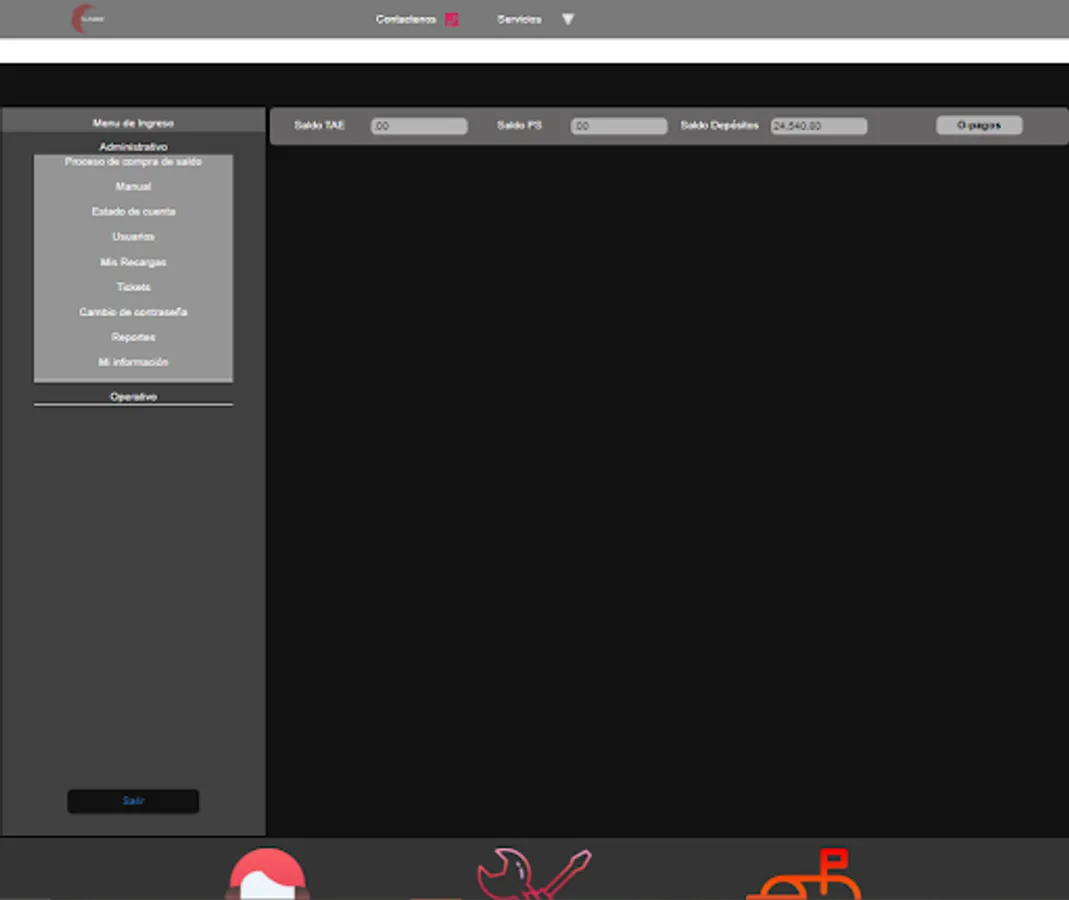Click the Saldo Depósitos amount field
The image size is (1069, 900).
(819, 125)
